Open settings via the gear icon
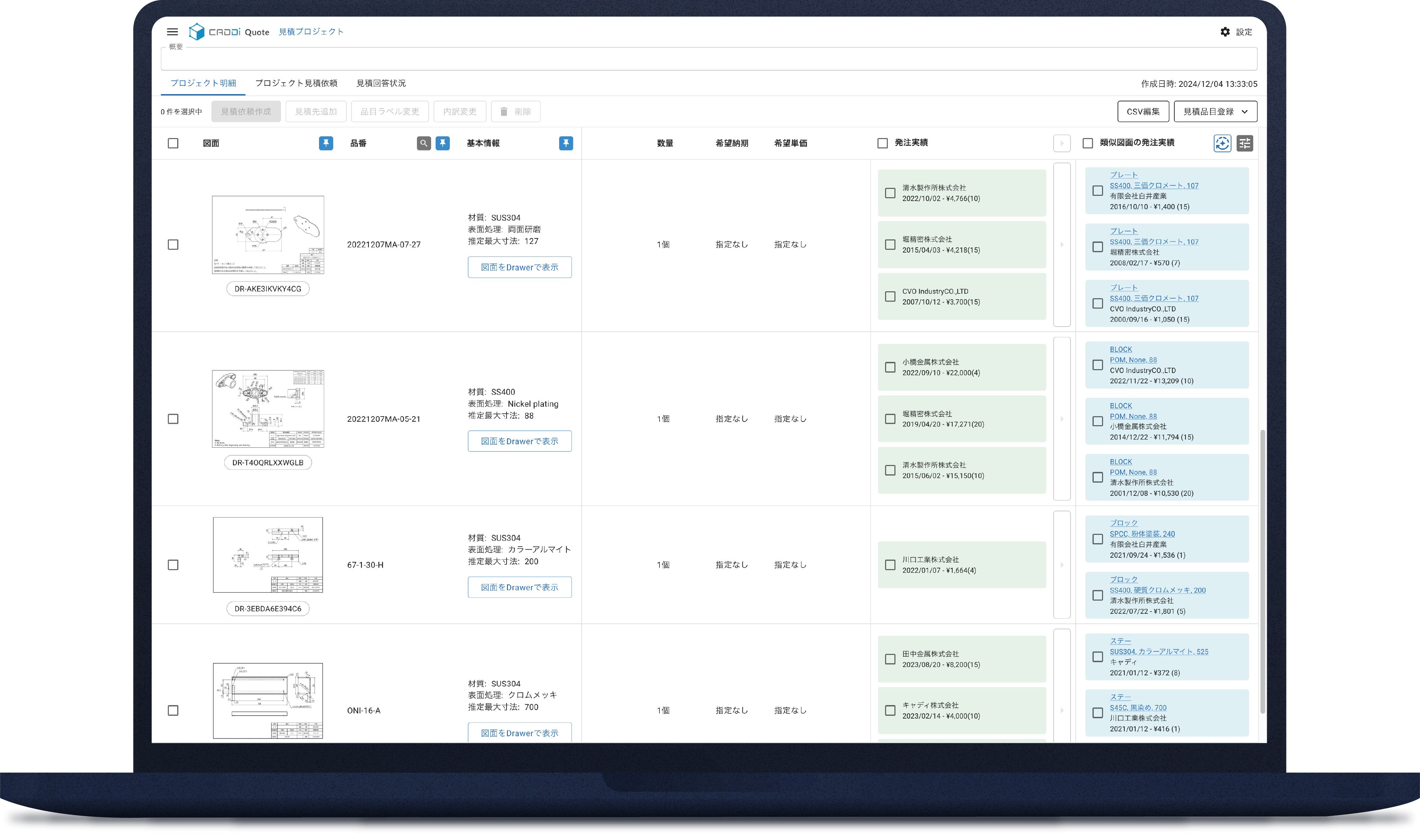The image size is (1420, 840). tap(1225, 32)
